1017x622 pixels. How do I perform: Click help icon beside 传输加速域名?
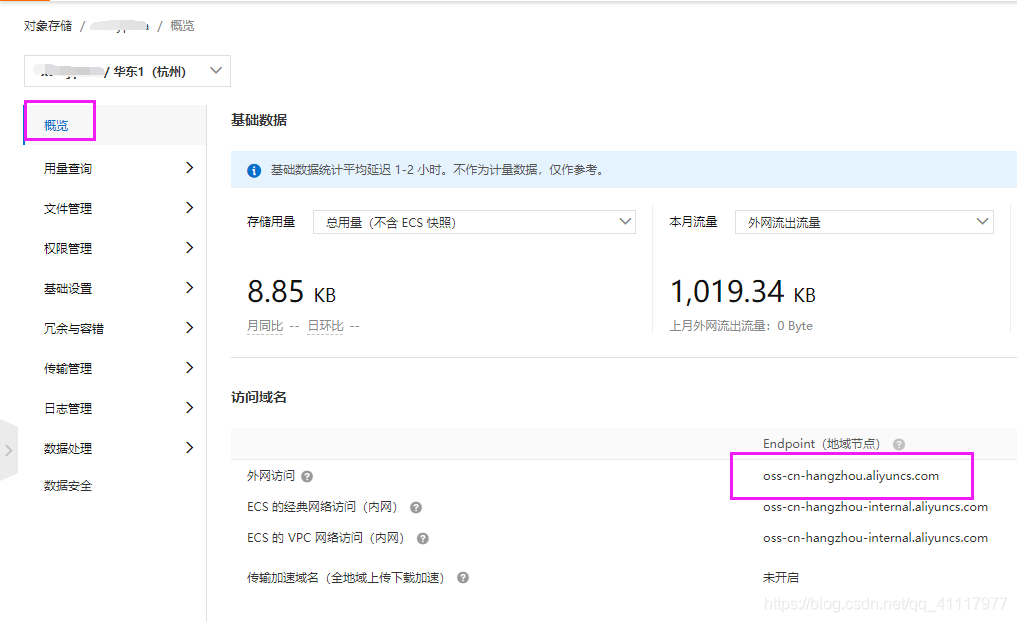(463, 578)
